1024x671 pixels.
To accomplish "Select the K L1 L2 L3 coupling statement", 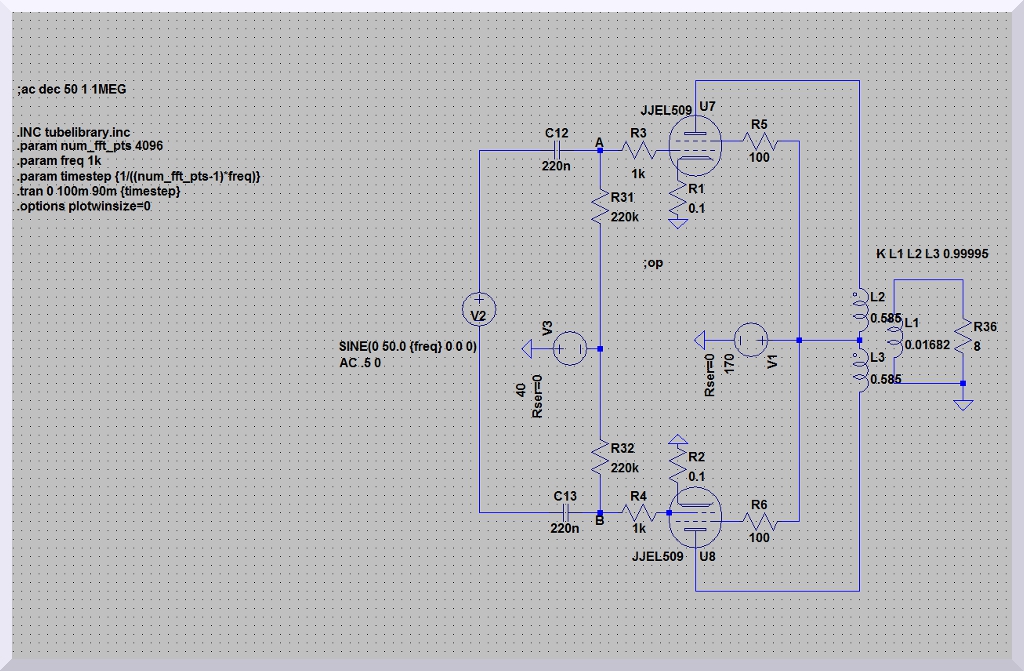I will click(x=931, y=254).
